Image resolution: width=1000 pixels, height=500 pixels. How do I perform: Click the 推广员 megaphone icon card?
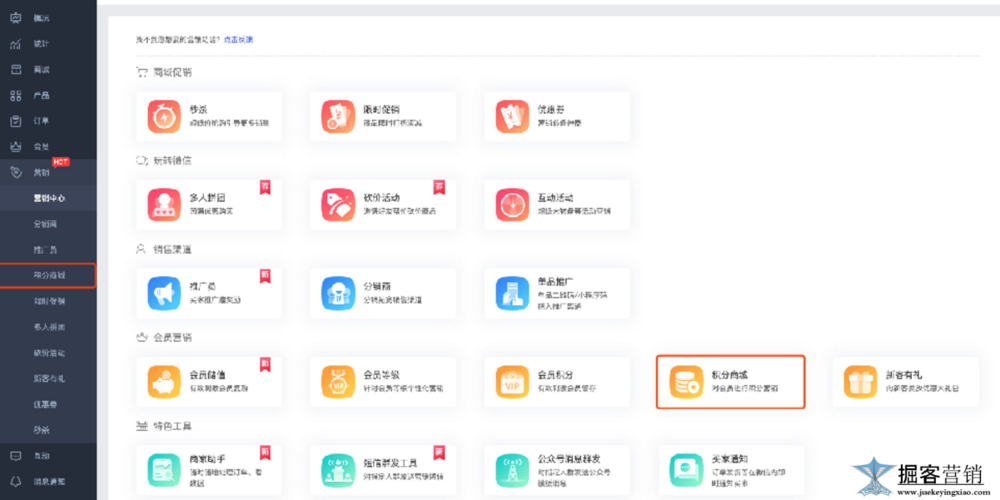(x=163, y=293)
